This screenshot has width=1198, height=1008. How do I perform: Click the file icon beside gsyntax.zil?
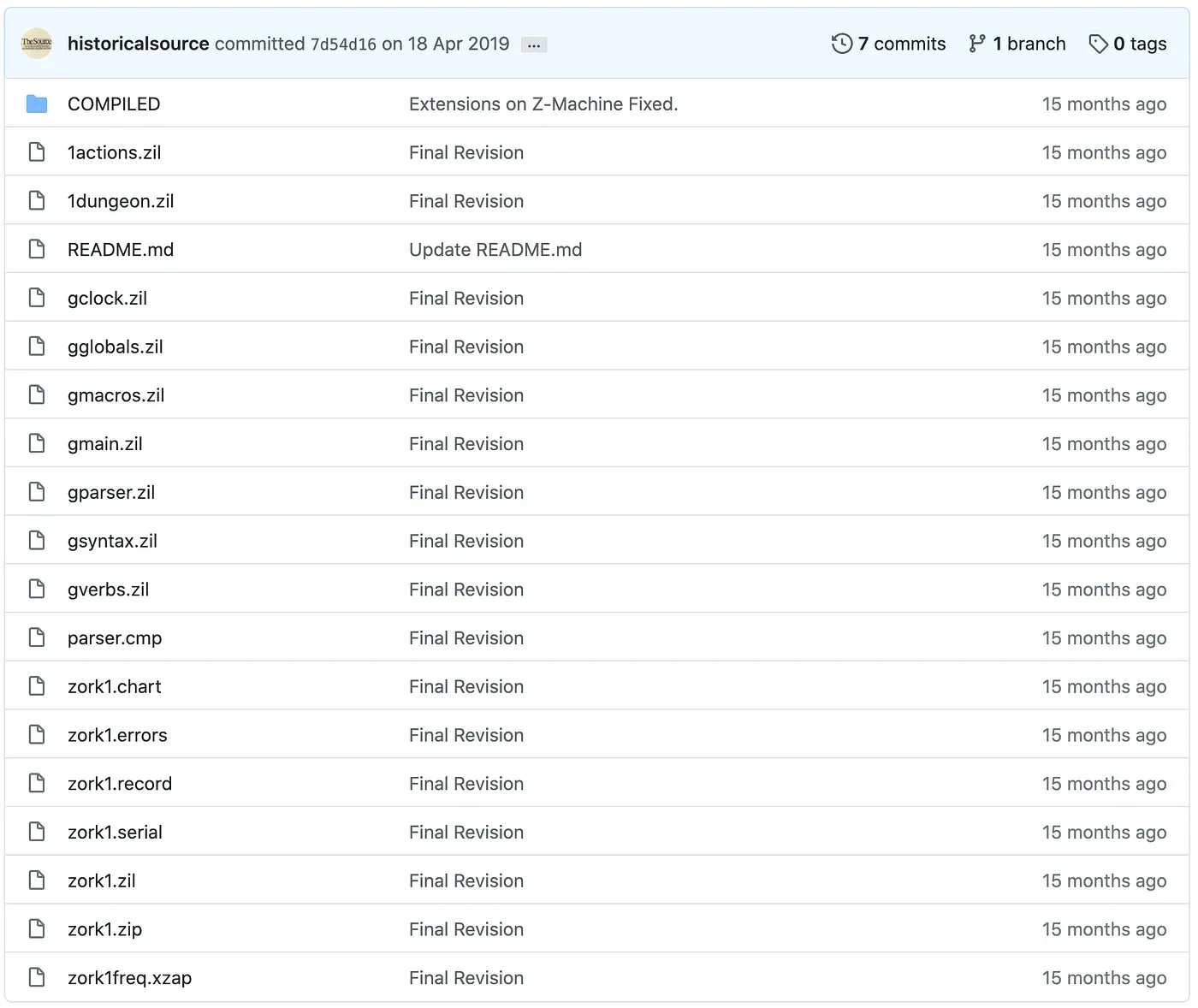37,540
